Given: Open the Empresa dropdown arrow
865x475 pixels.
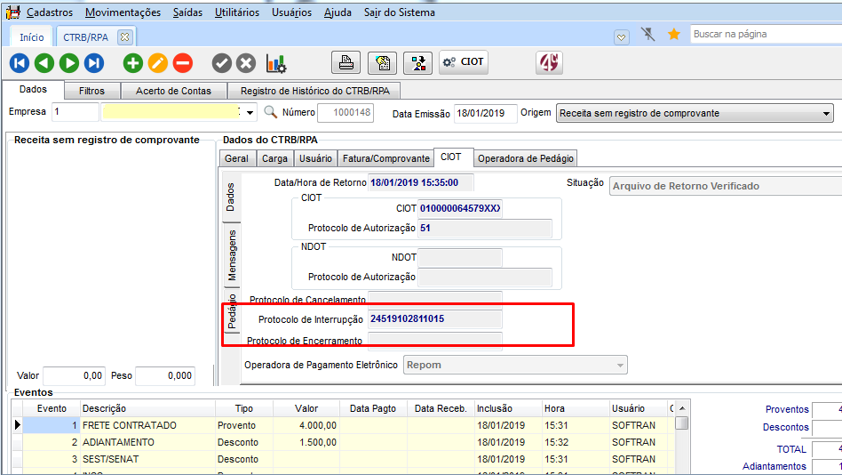Looking at the screenshot, I should coord(250,113).
